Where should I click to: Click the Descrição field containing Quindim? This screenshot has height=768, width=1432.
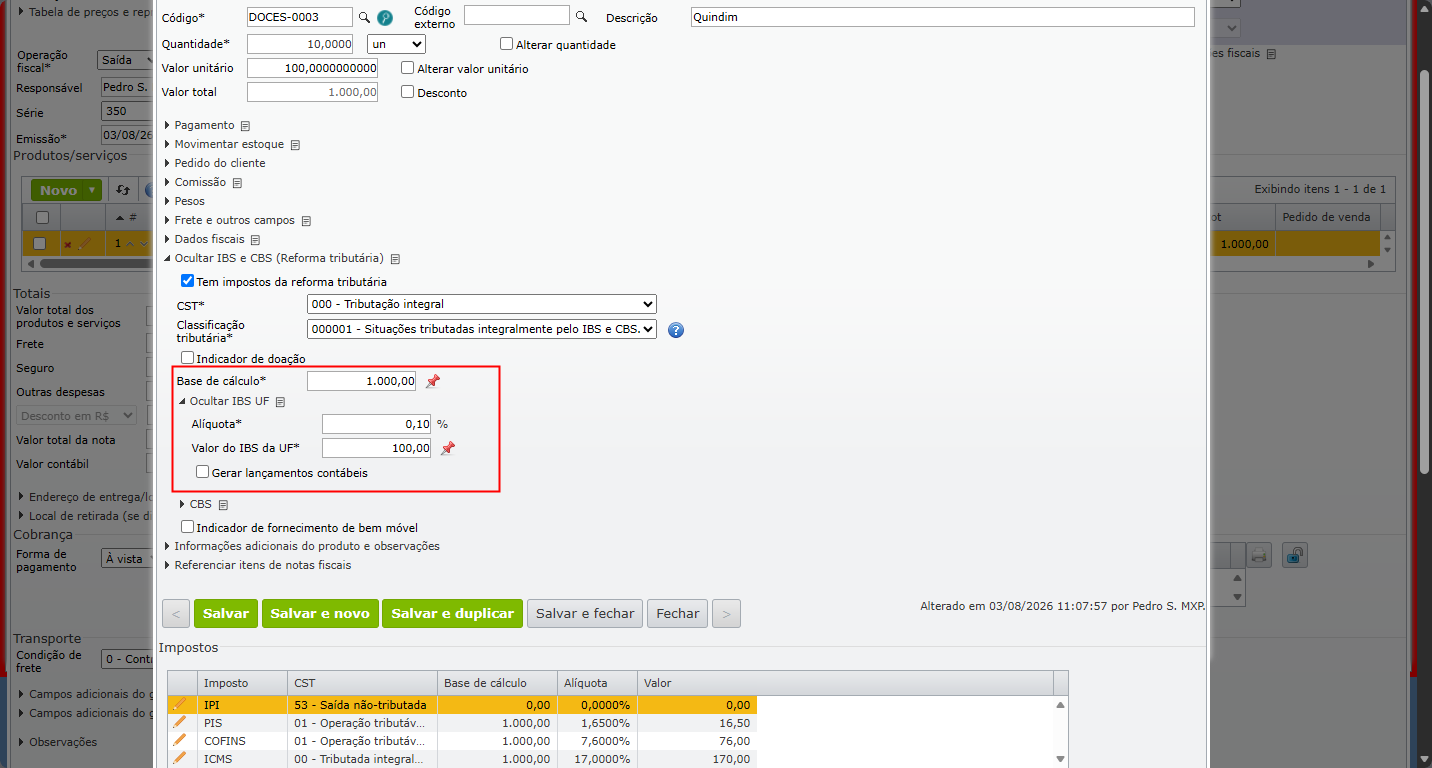click(942, 17)
